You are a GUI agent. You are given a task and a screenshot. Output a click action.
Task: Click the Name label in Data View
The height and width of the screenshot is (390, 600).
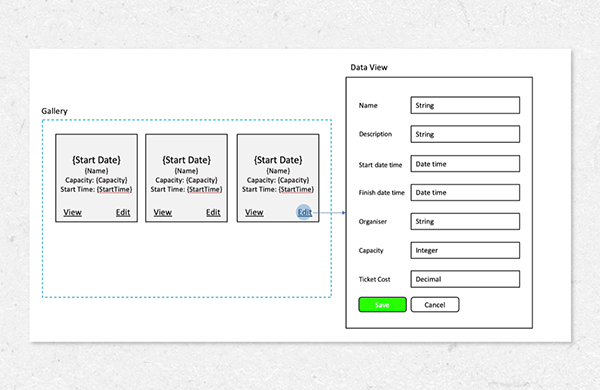click(x=368, y=105)
